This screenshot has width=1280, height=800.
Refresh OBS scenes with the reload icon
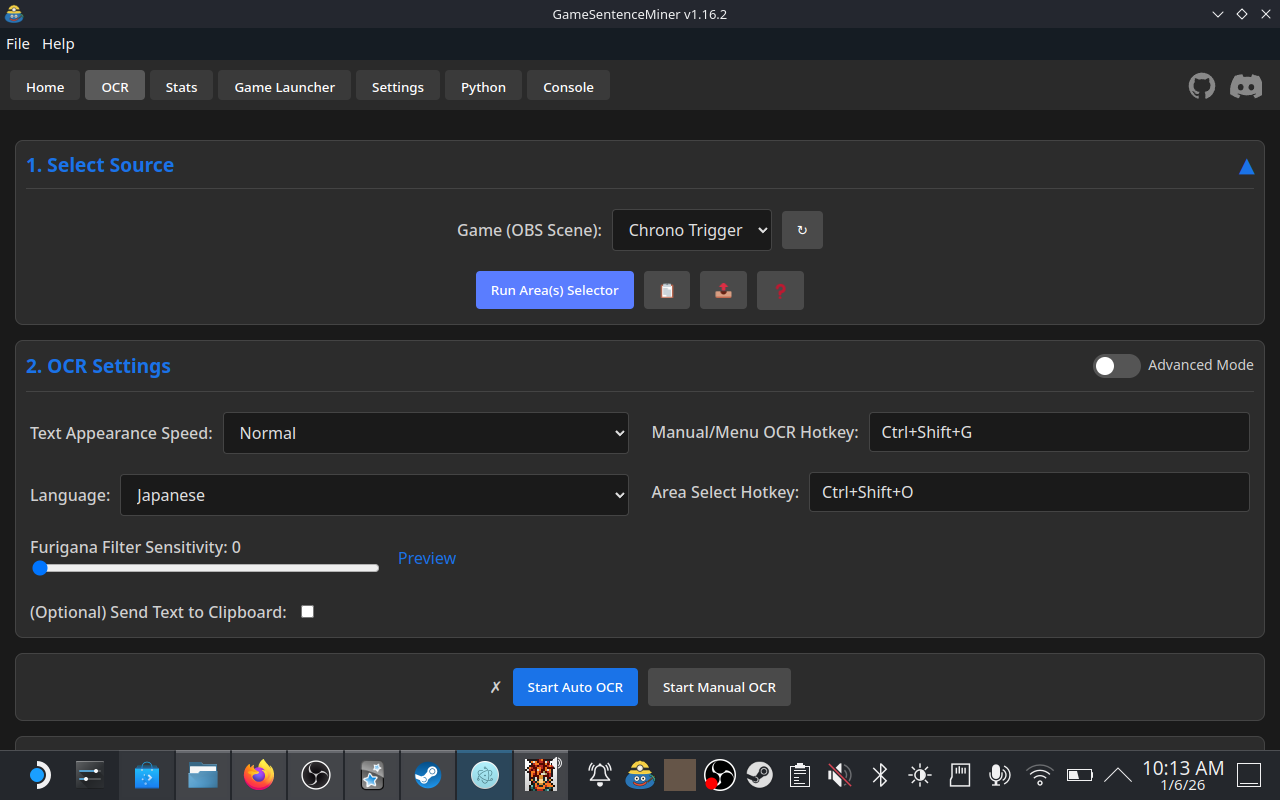point(802,230)
